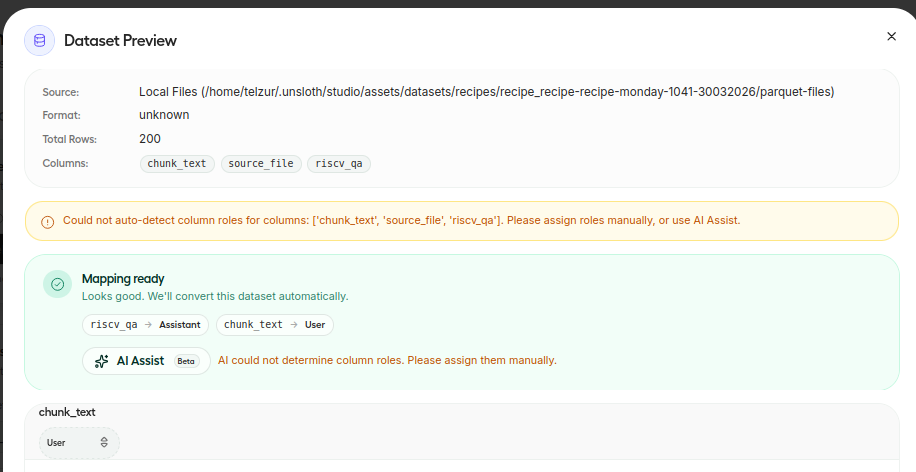Click the sparkle icon on AI Assist
916x472 pixels.
click(101, 361)
